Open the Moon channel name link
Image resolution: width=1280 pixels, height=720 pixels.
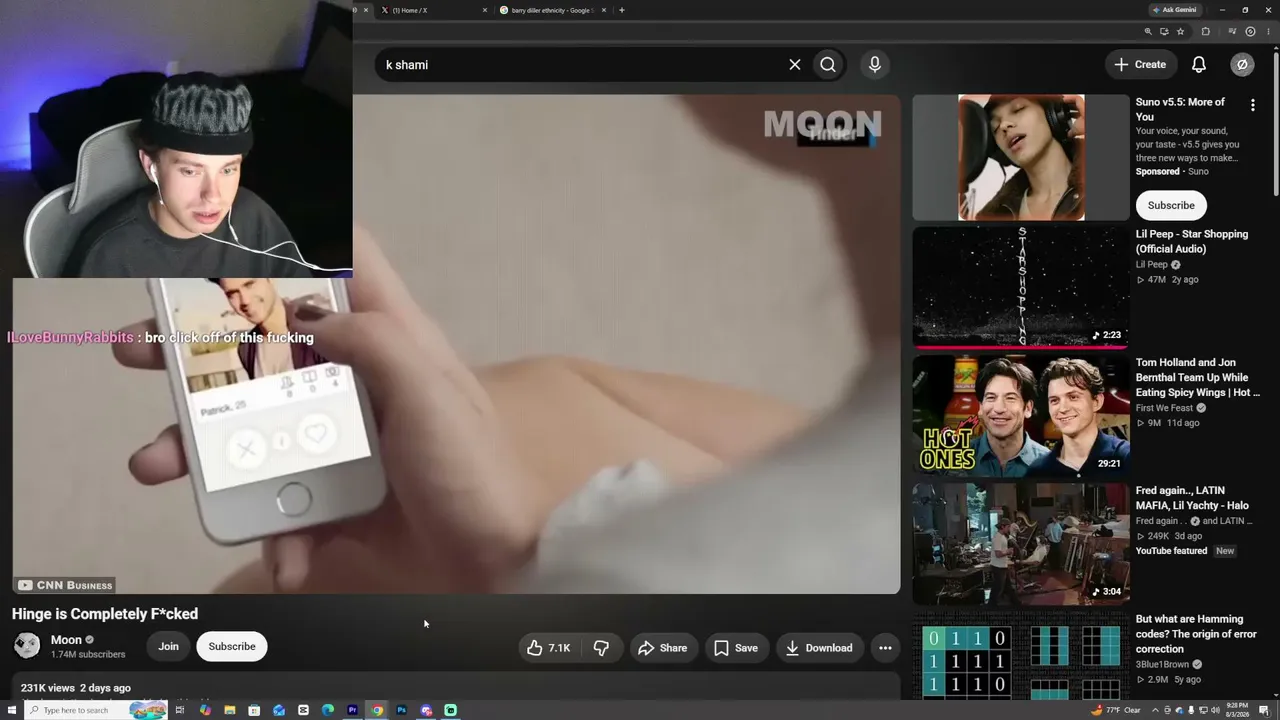66,640
